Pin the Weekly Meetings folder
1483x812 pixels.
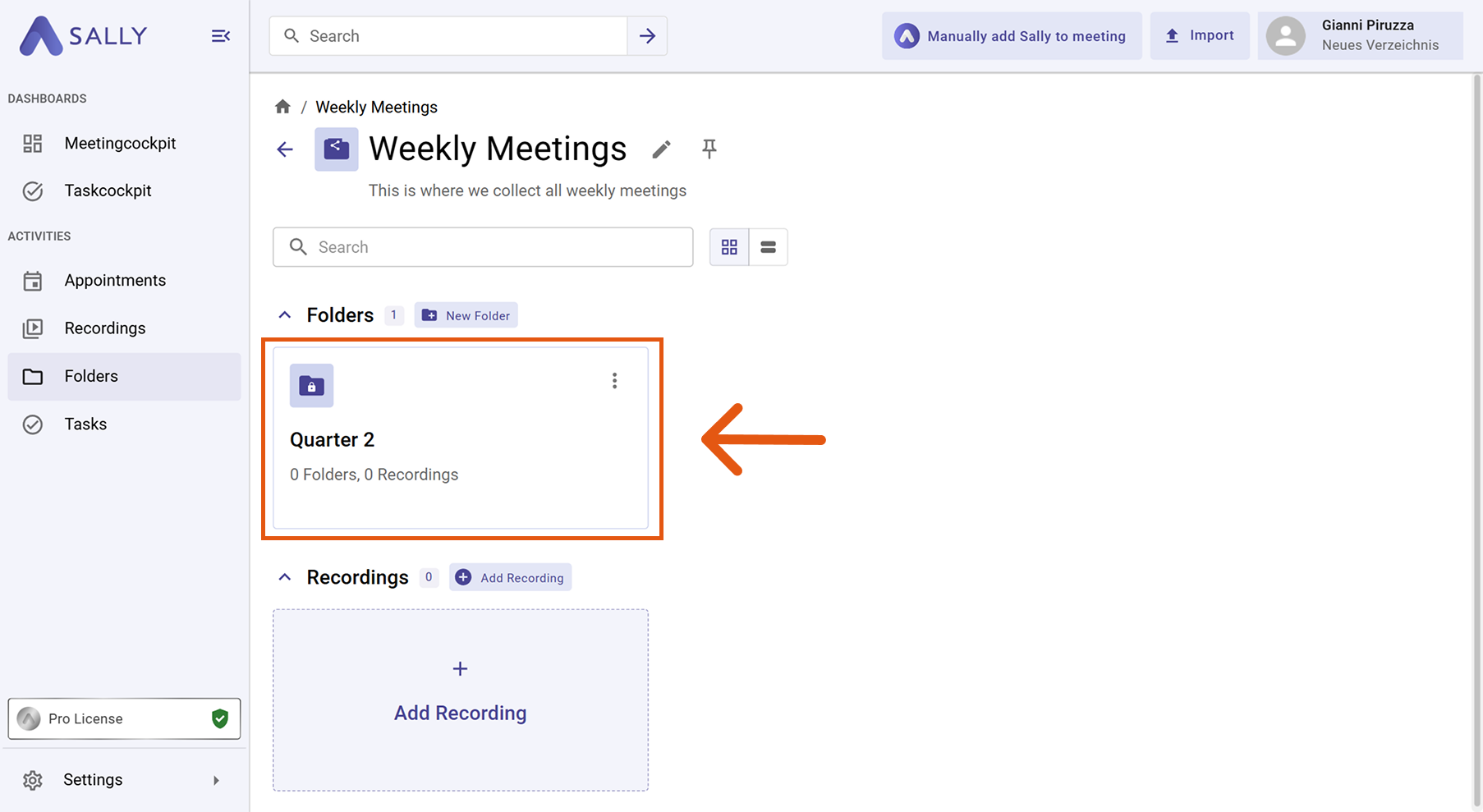pyautogui.click(x=709, y=149)
